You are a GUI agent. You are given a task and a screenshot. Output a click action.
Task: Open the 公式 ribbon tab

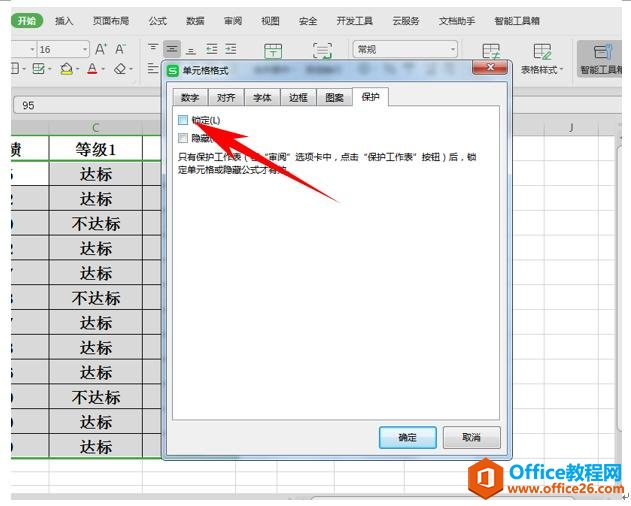point(157,21)
